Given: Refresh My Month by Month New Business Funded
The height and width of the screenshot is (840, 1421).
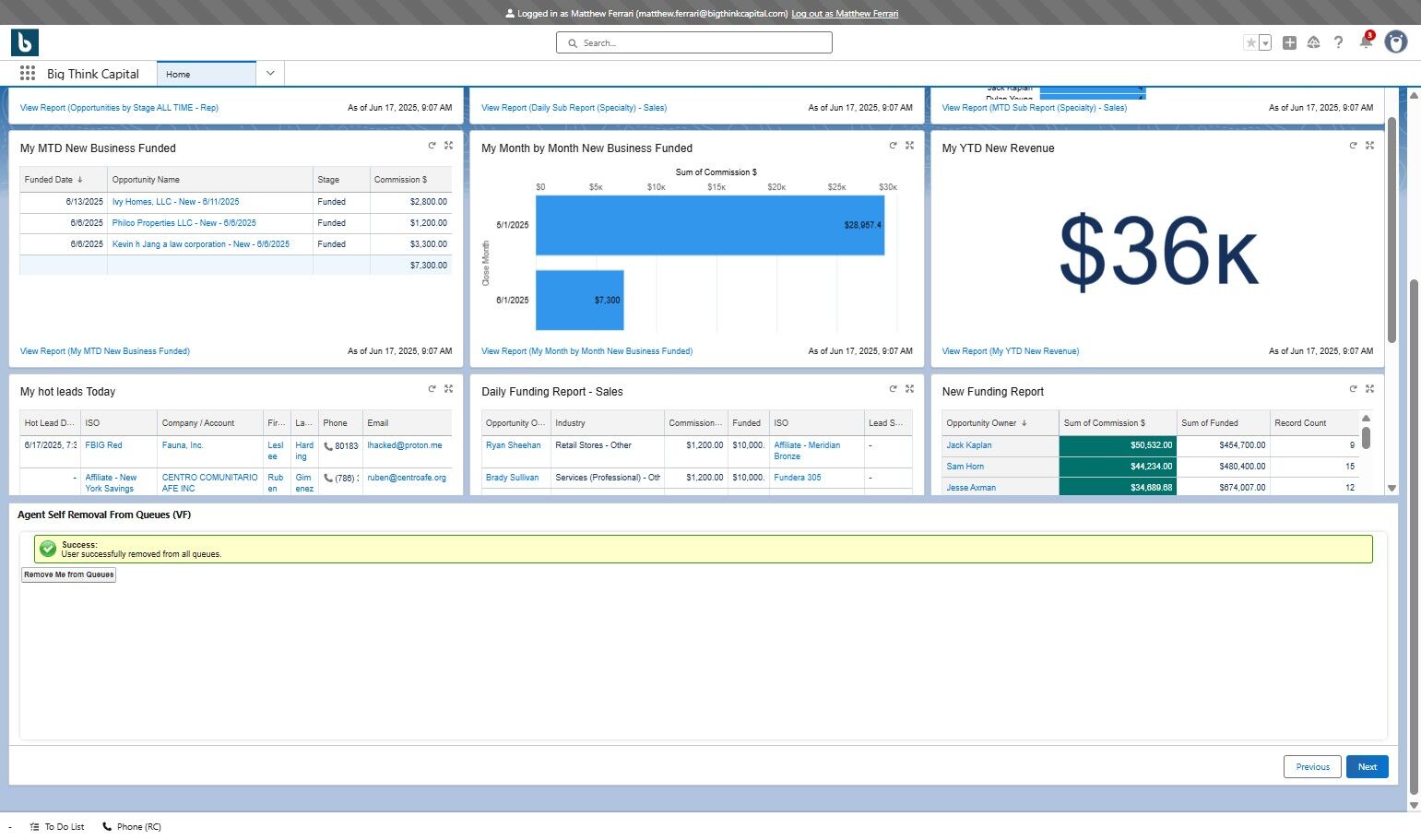Looking at the screenshot, I should click(x=893, y=146).
